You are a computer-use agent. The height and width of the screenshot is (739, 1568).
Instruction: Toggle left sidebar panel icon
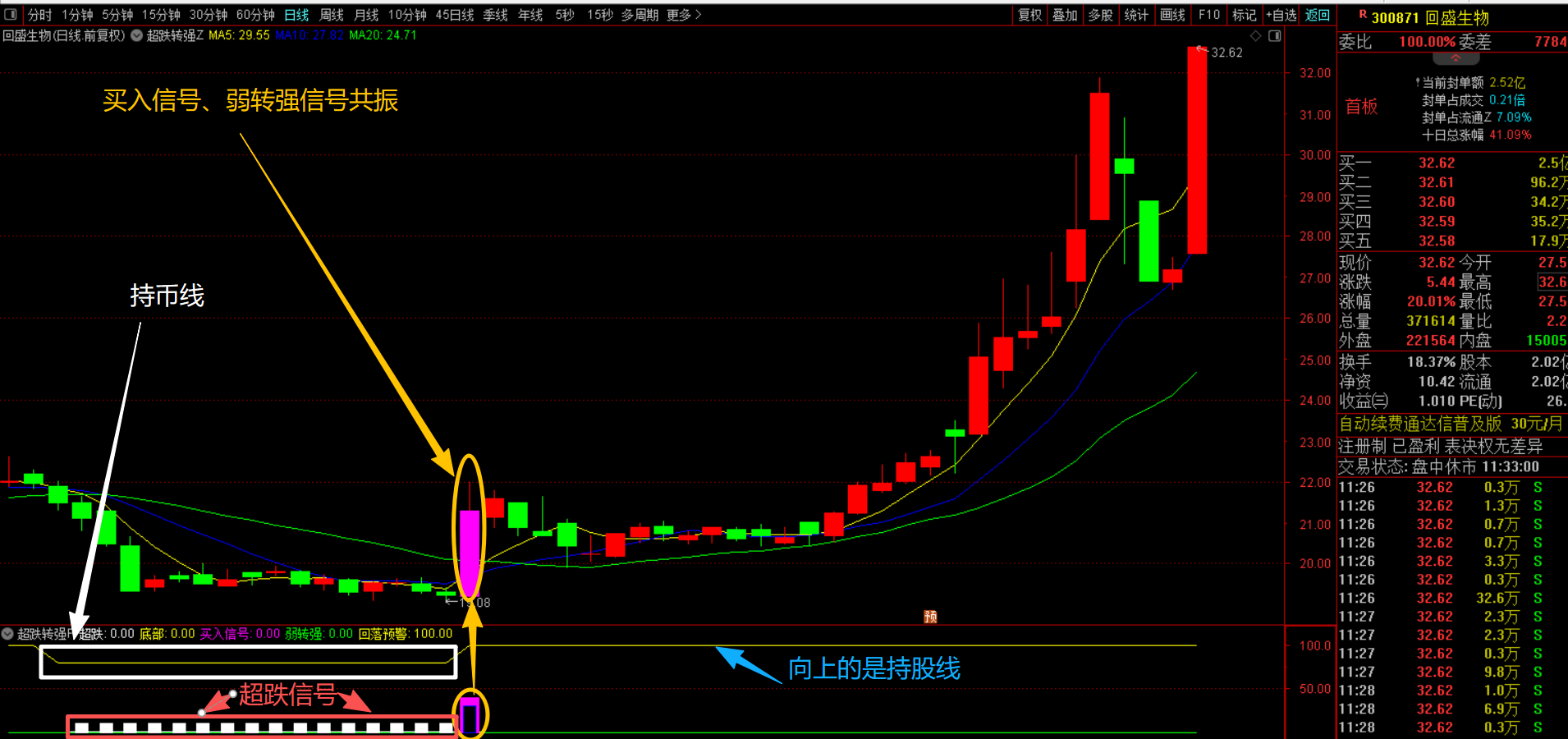(x=11, y=15)
